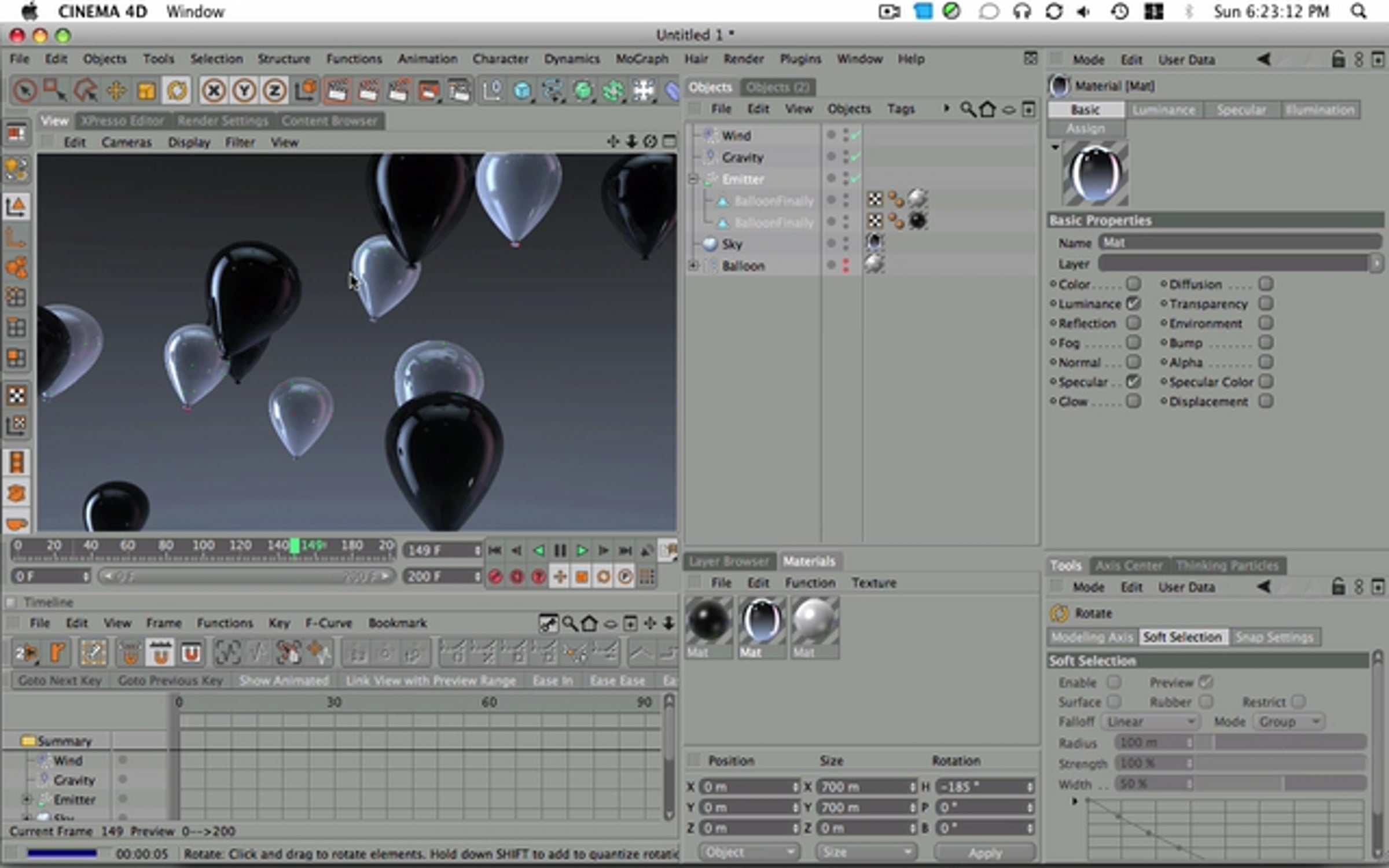
Task: Pause the animation playback
Action: pyautogui.click(x=560, y=550)
